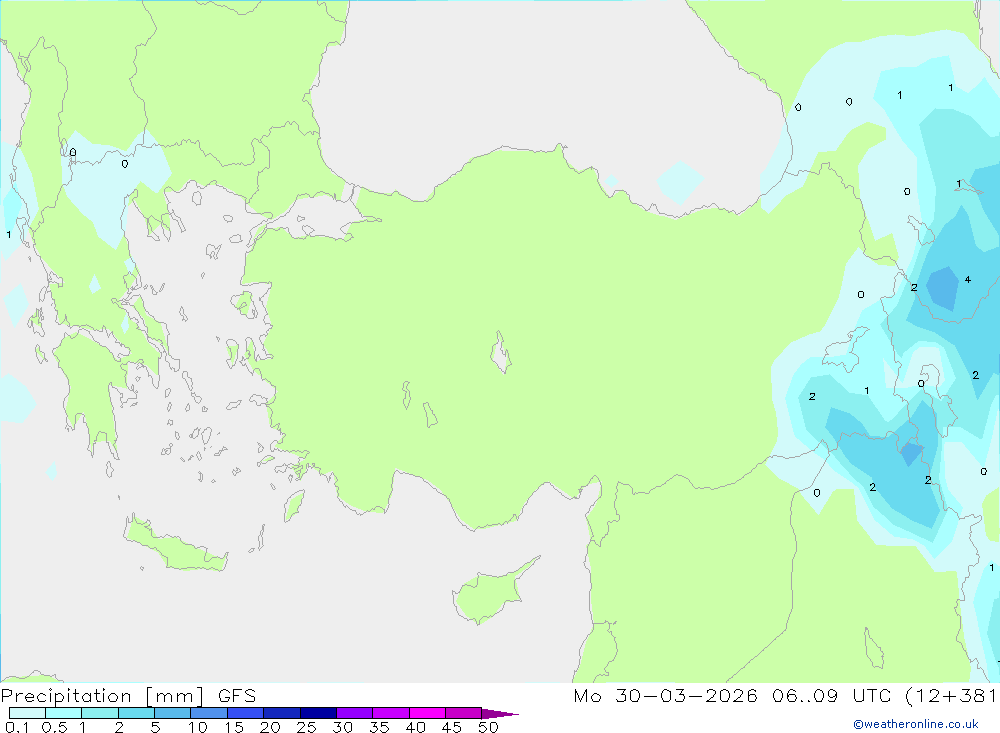Screen dimensions: 1000x733
Task: Click the '25' legend scale label
Action: [307, 727]
